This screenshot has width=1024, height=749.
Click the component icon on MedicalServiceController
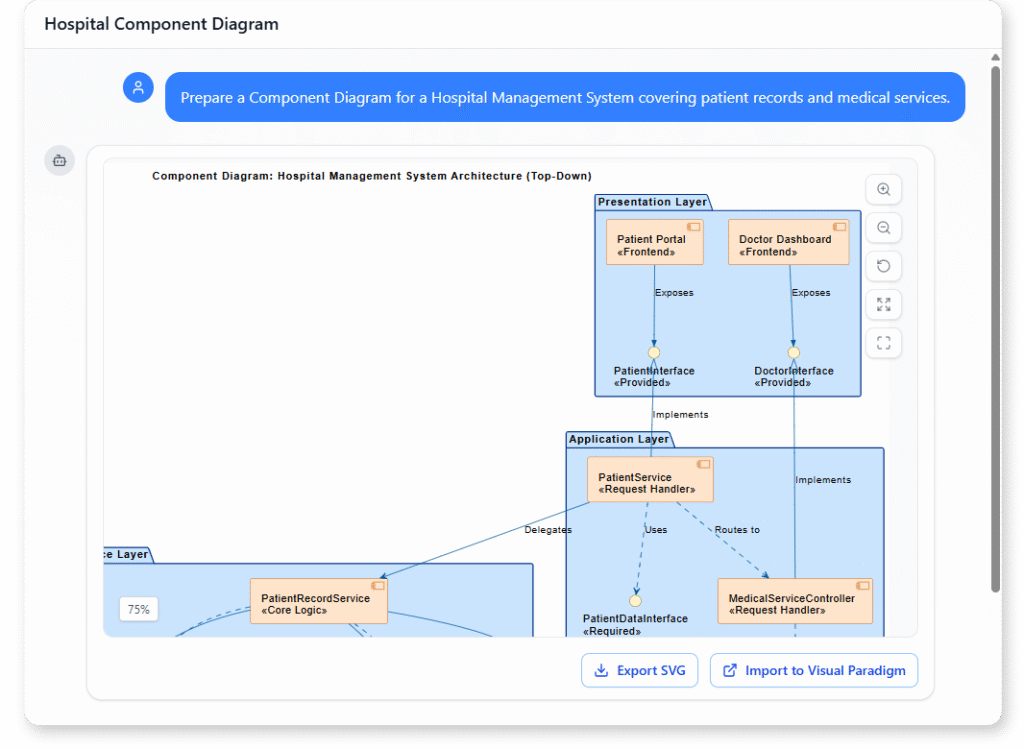tap(861, 584)
